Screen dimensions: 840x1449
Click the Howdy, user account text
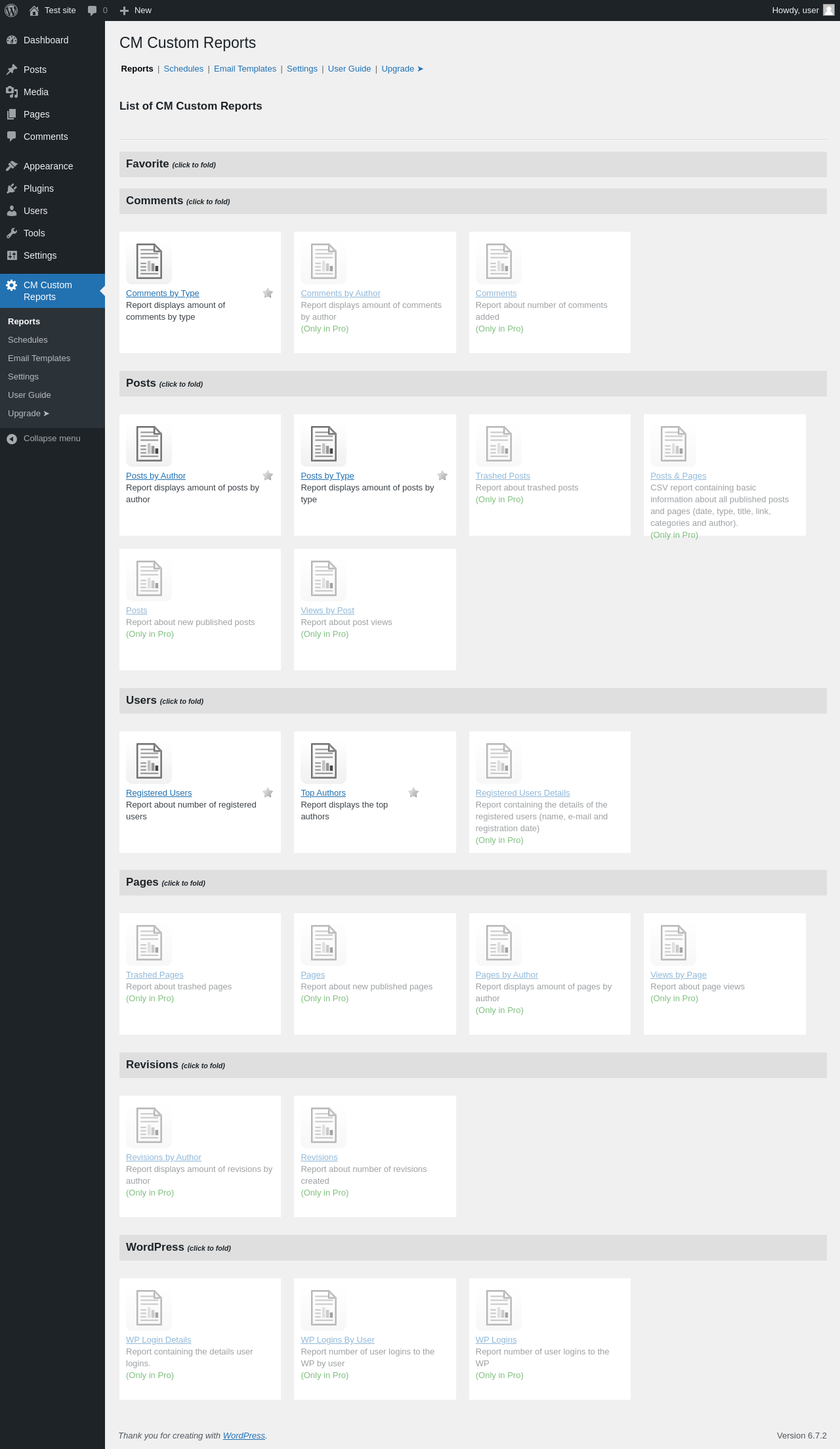795,11
